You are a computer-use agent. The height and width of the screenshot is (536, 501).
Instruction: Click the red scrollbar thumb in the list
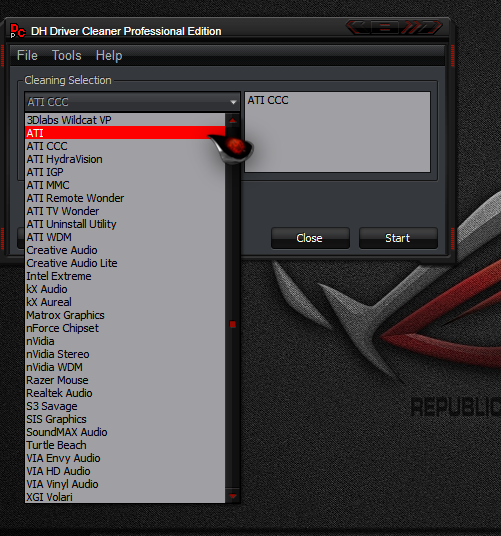[x=233, y=324]
